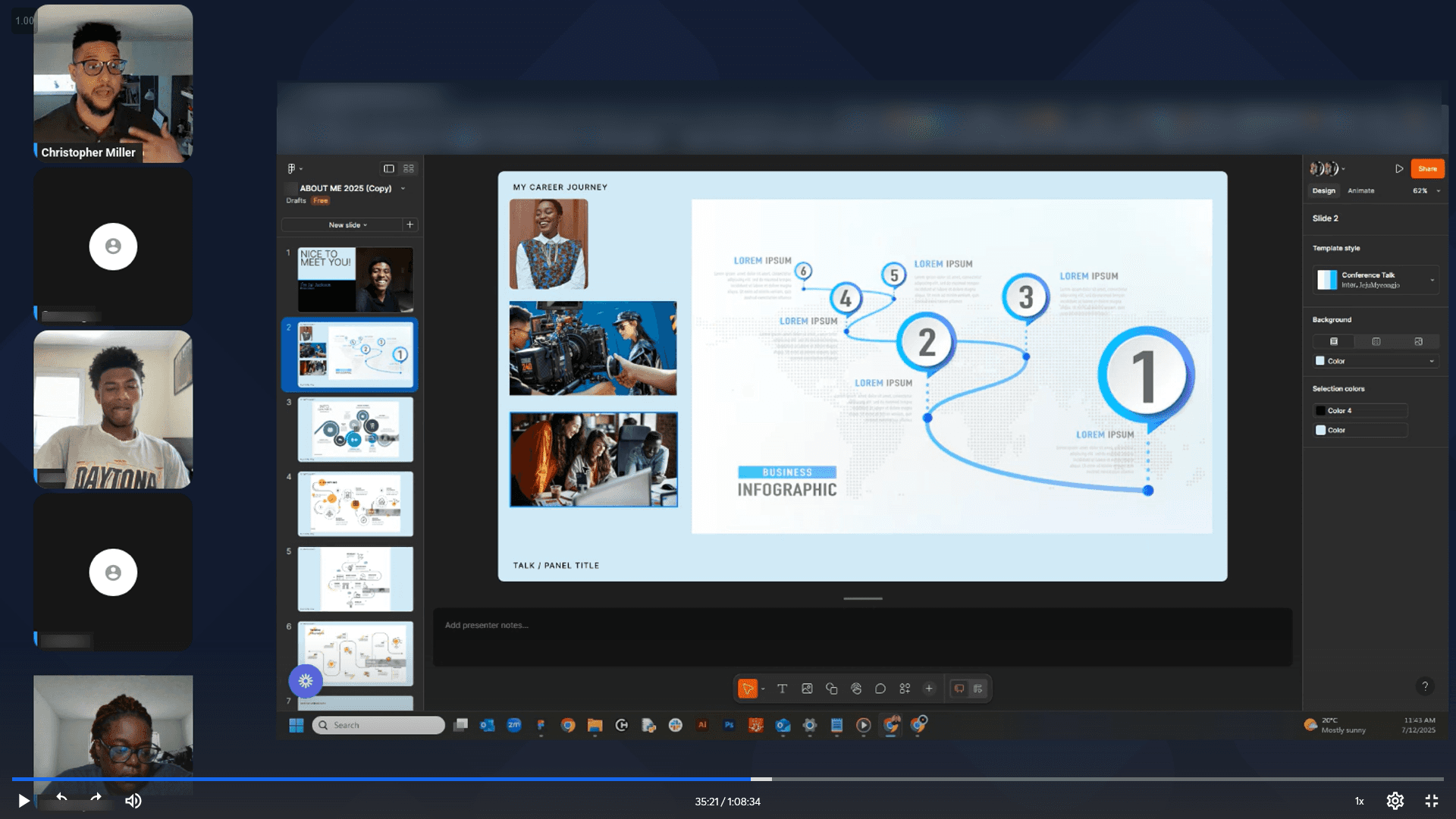The image size is (1456, 819).
Task: Expand the New slide dropdown
Action: 347,225
